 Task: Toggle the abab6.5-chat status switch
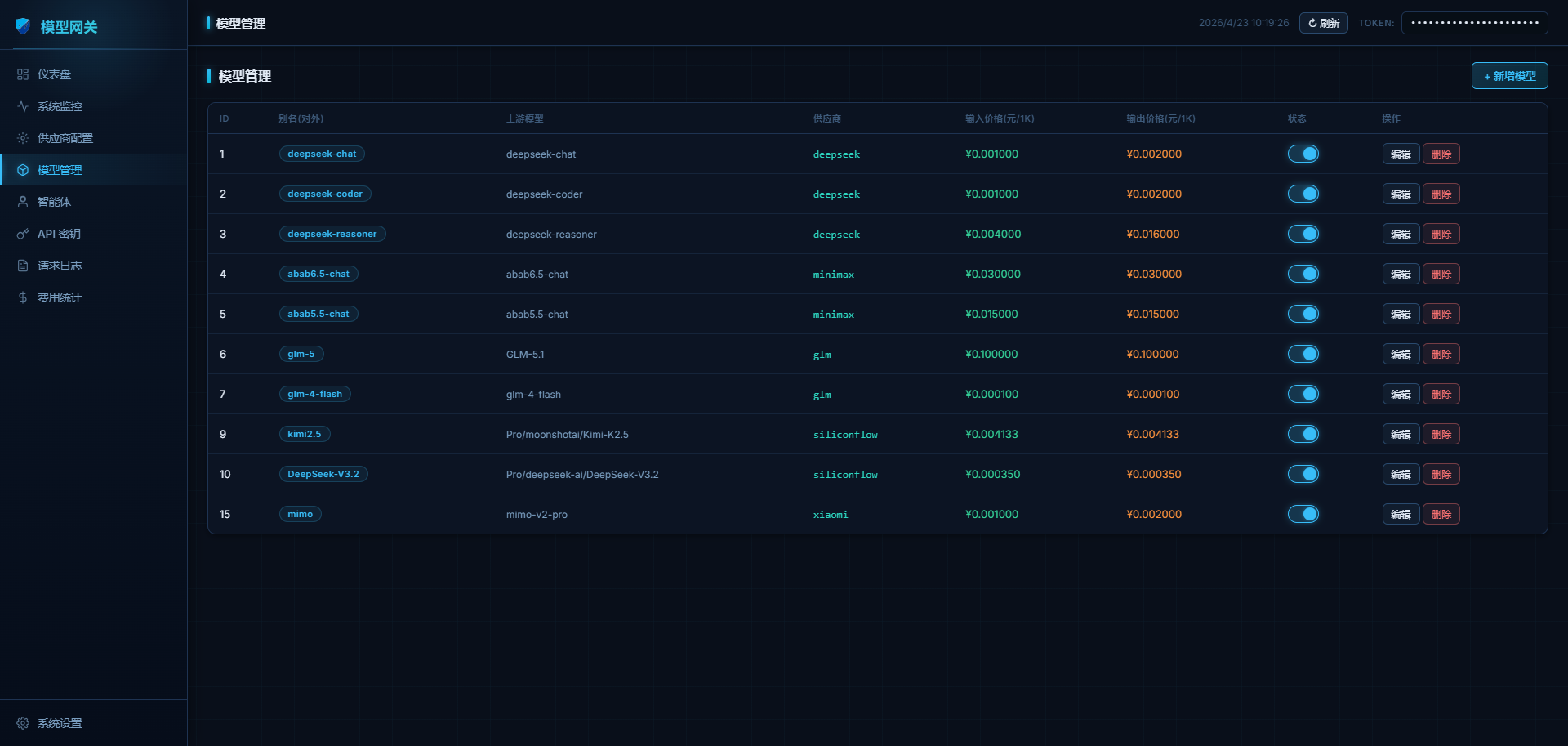[1303, 274]
